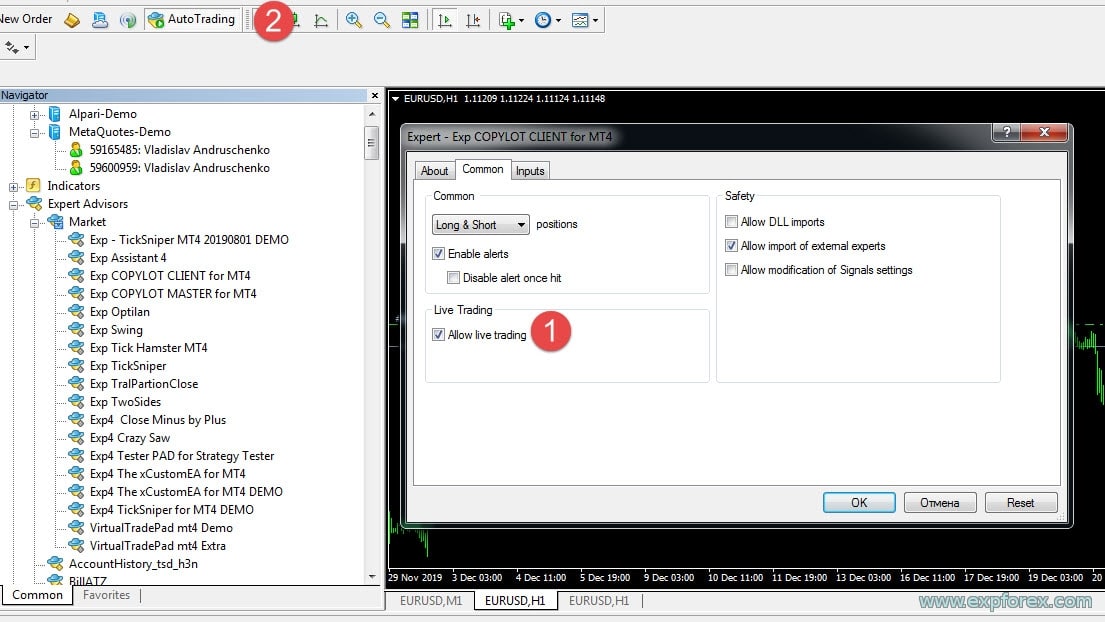Click the New Order toolbar button
The image size is (1105, 622).
click(x=26, y=19)
